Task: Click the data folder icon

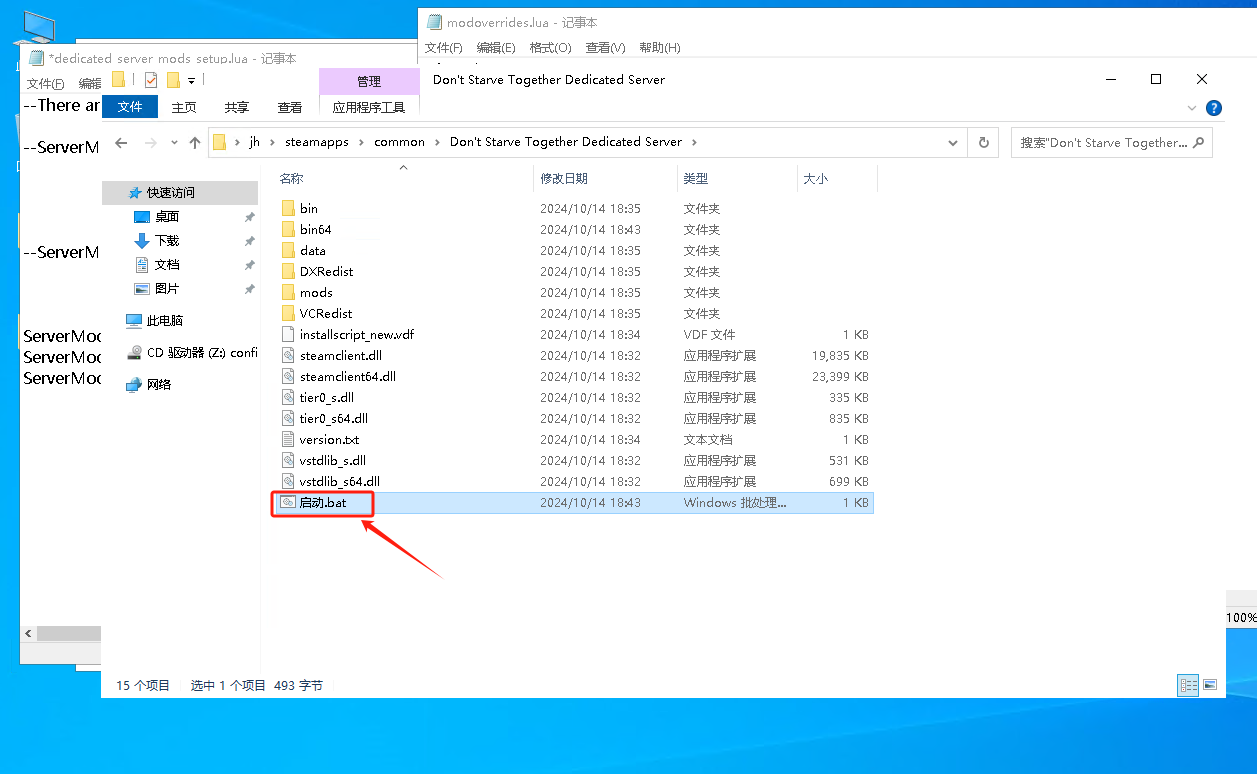Action: click(x=288, y=250)
